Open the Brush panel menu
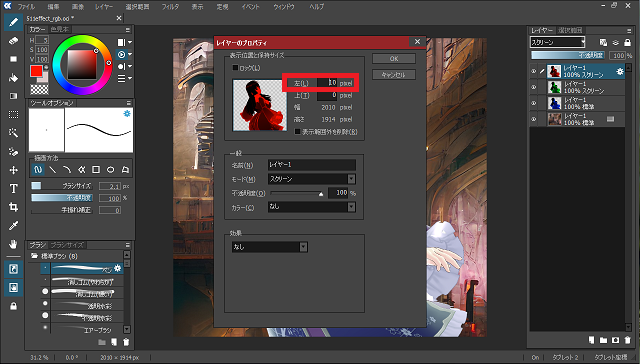 coord(128,245)
